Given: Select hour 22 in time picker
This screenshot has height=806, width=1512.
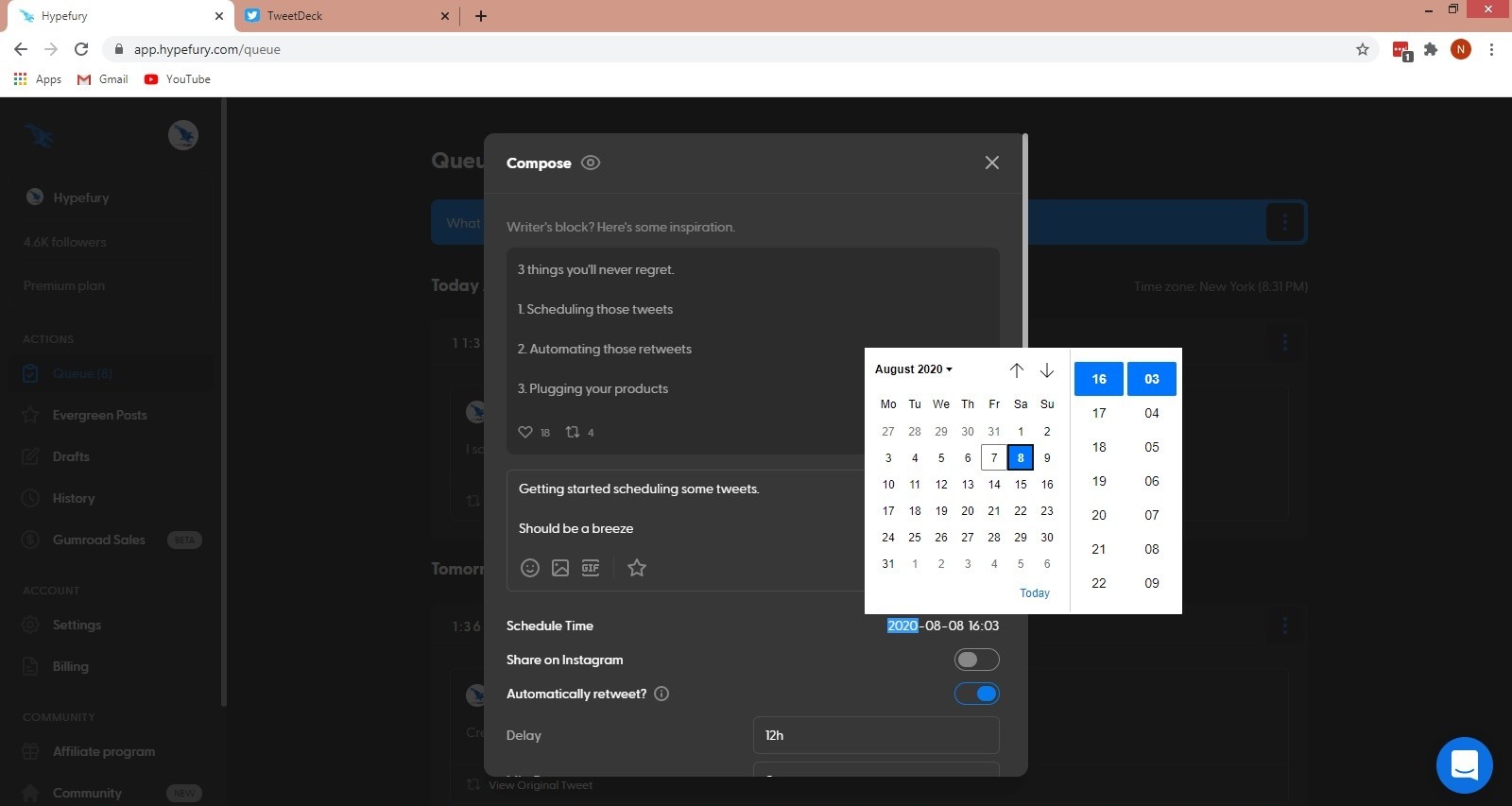Looking at the screenshot, I should point(1099,583).
